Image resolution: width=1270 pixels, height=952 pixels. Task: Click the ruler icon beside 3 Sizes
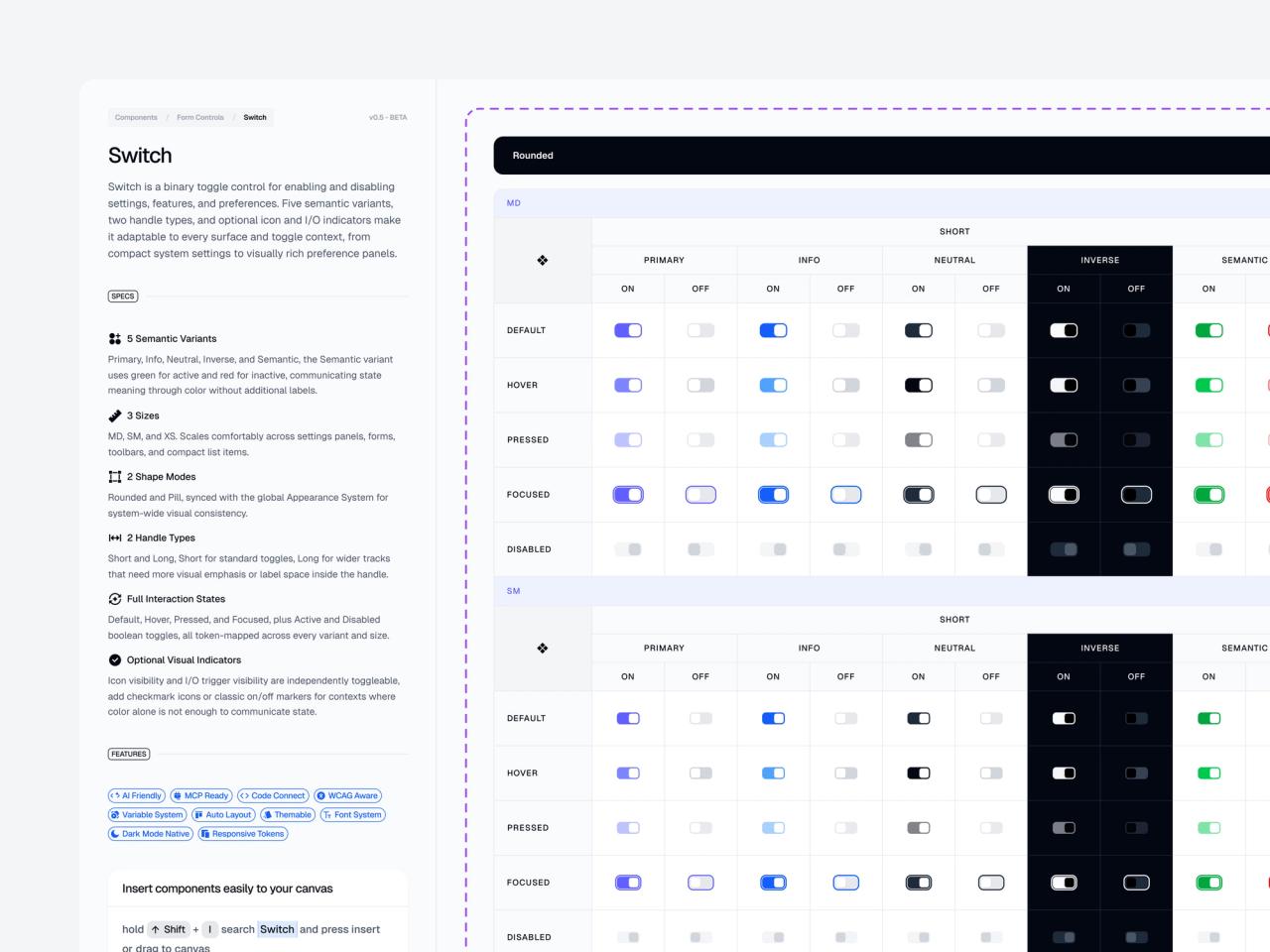(115, 416)
